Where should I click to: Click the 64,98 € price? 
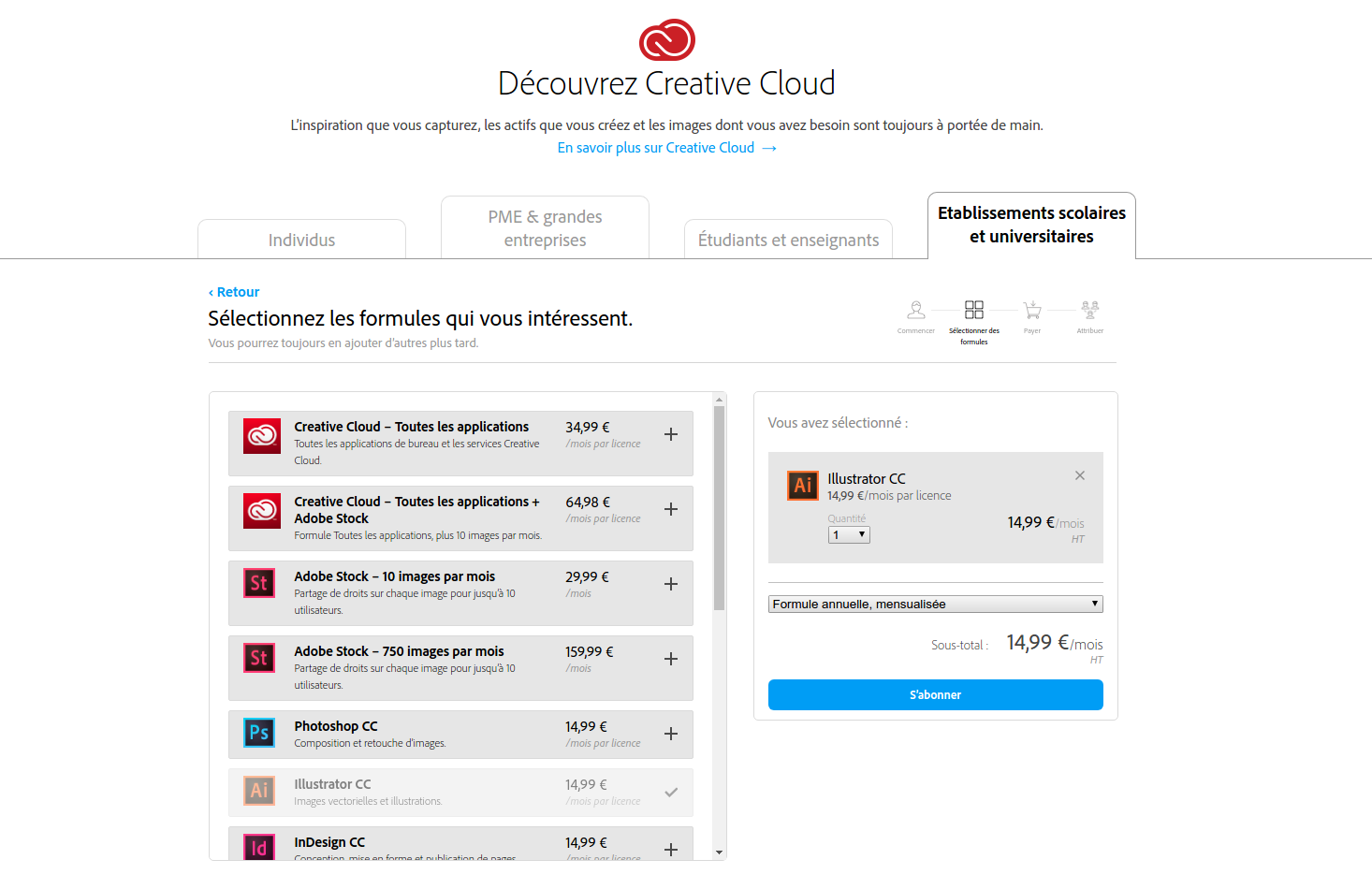(588, 502)
